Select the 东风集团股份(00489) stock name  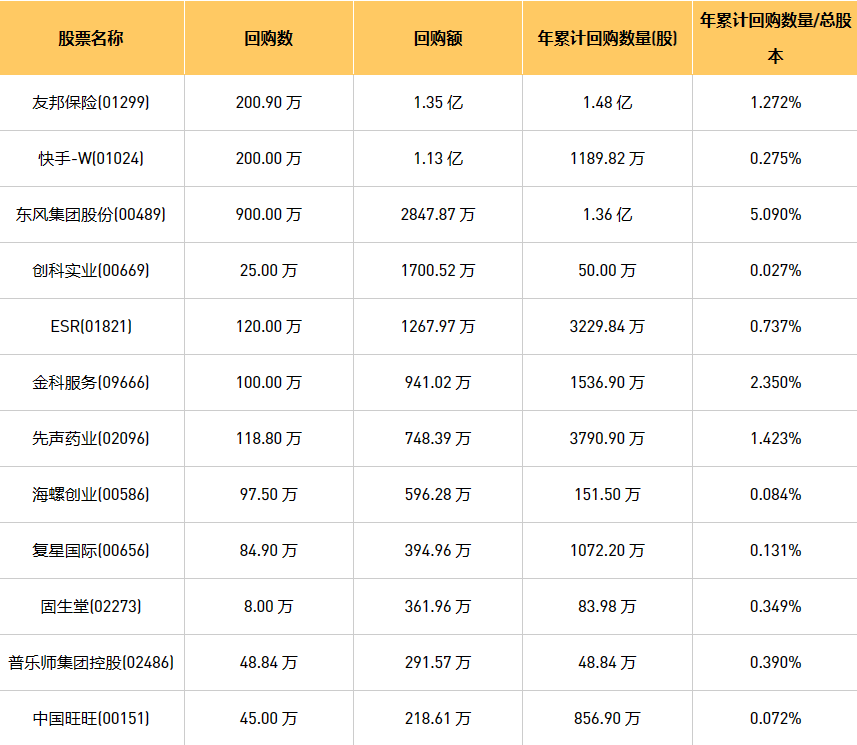pyautogui.click(x=91, y=215)
